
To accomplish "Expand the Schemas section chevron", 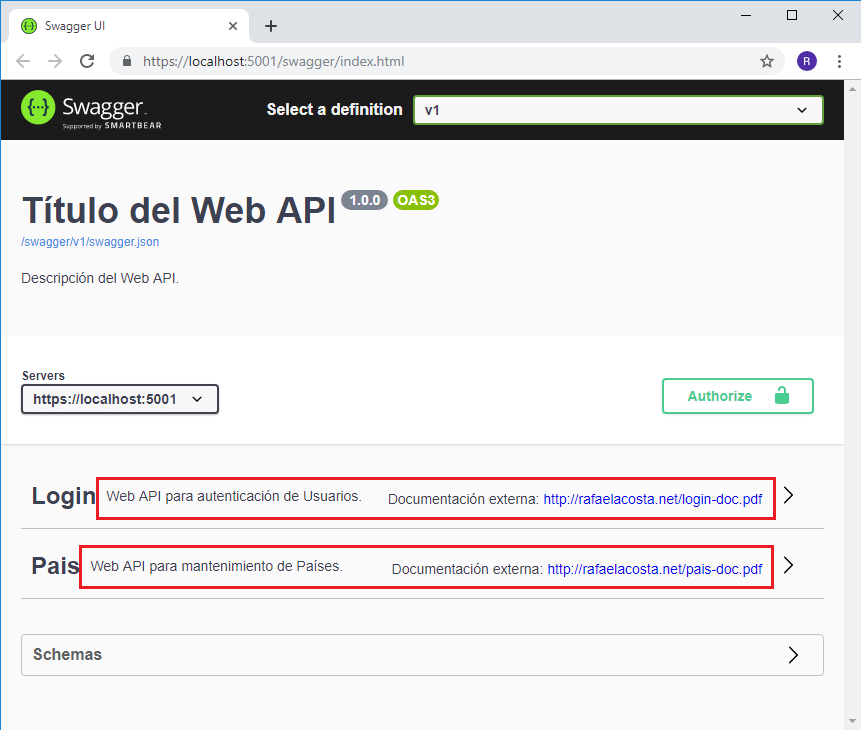I will click(793, 655).
